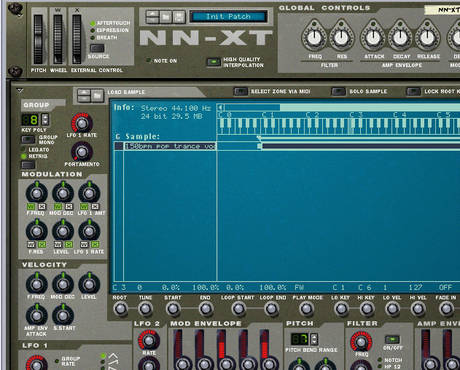Enable External Control X for LFO 1 Rate
The width and height of the screenshot is (460, 370).
click(95, 245)
